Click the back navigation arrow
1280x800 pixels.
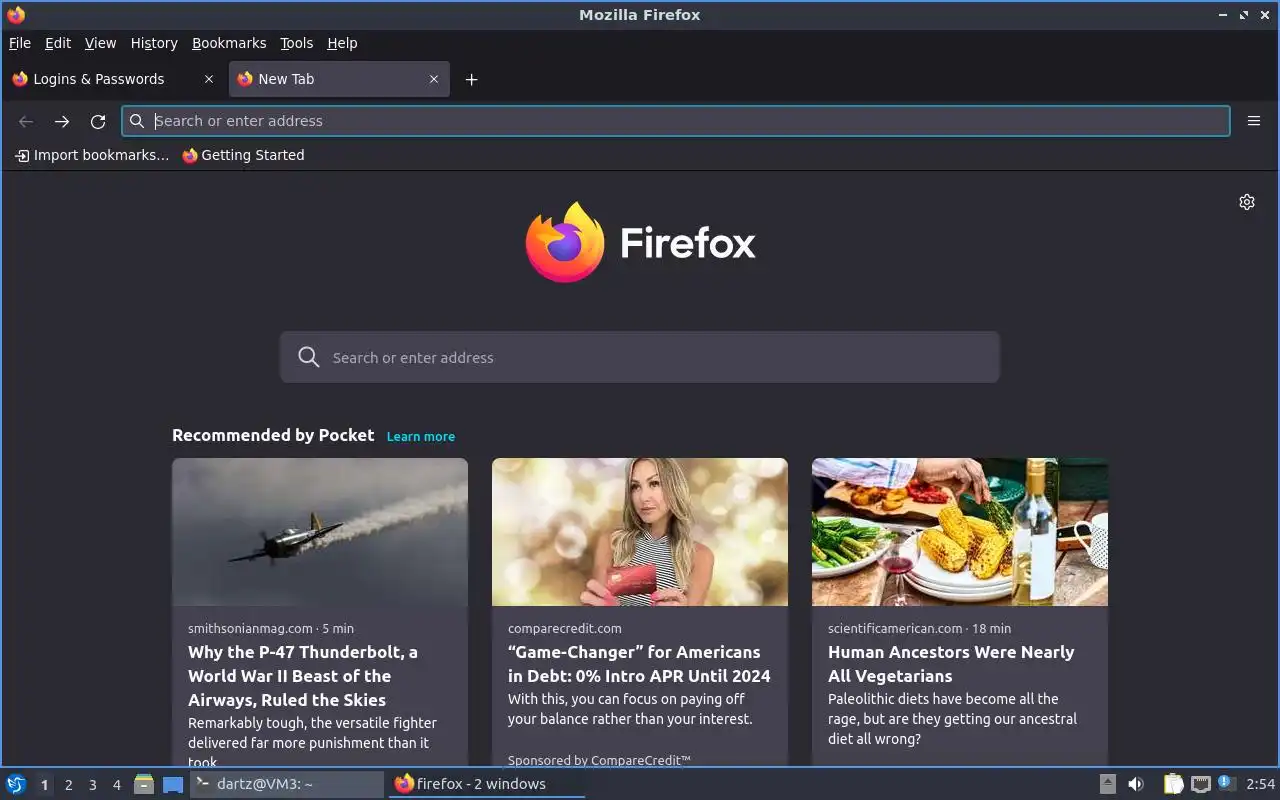[26, 121]
